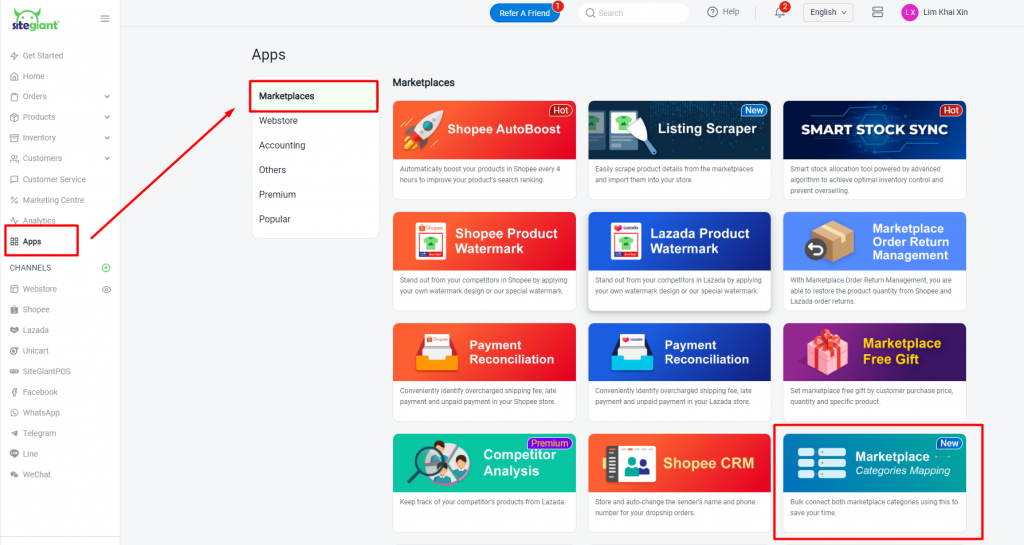Viewport: 1024px width, 545px height.
Task: Click the Get Started lightning icon
Action: tap(14, 55)
